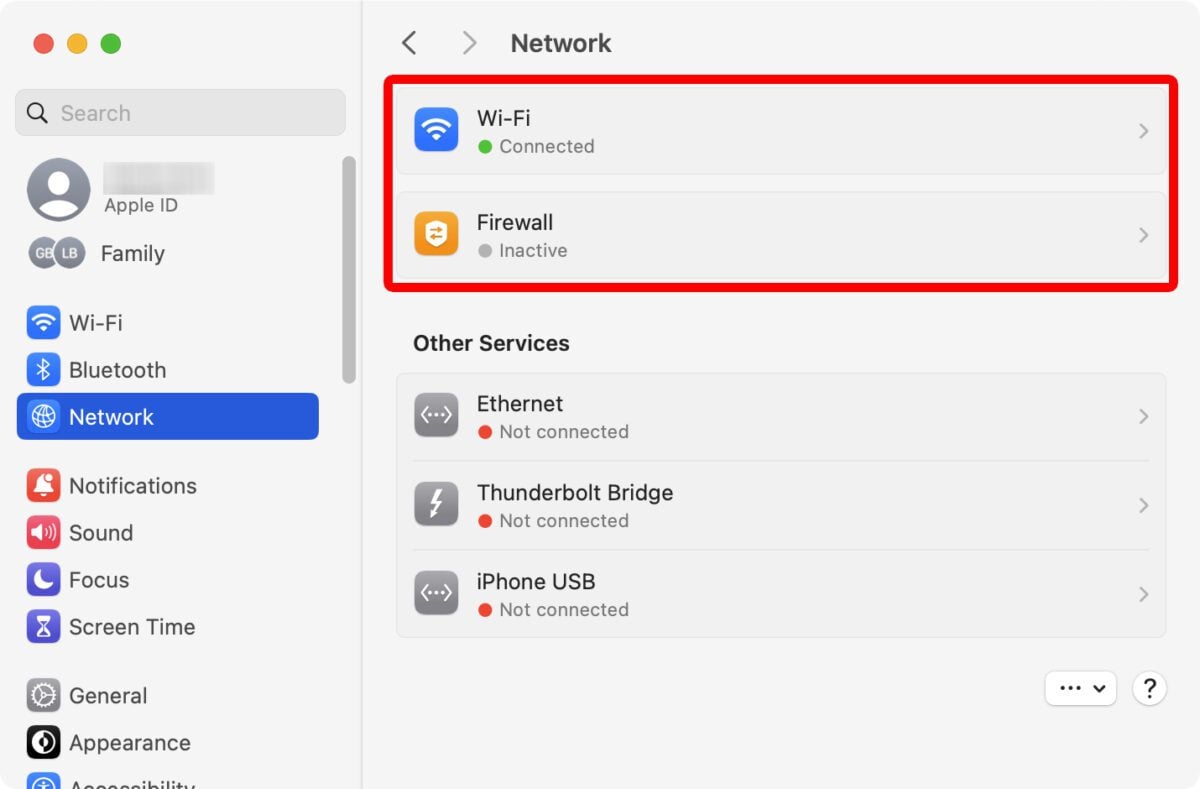
Task: Click the Thunderbolt Bridge lightning icon
Action: pyautogui.click(x=435, y=504)
